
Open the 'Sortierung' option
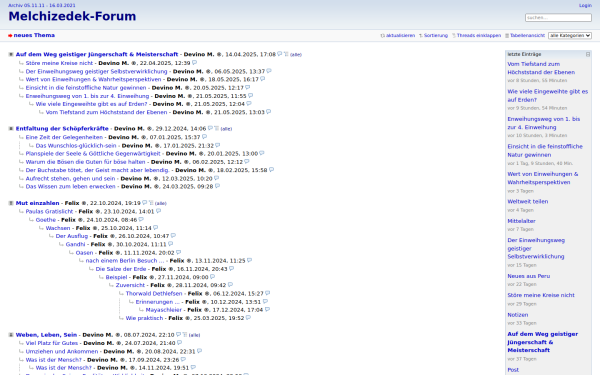point(435,35)
